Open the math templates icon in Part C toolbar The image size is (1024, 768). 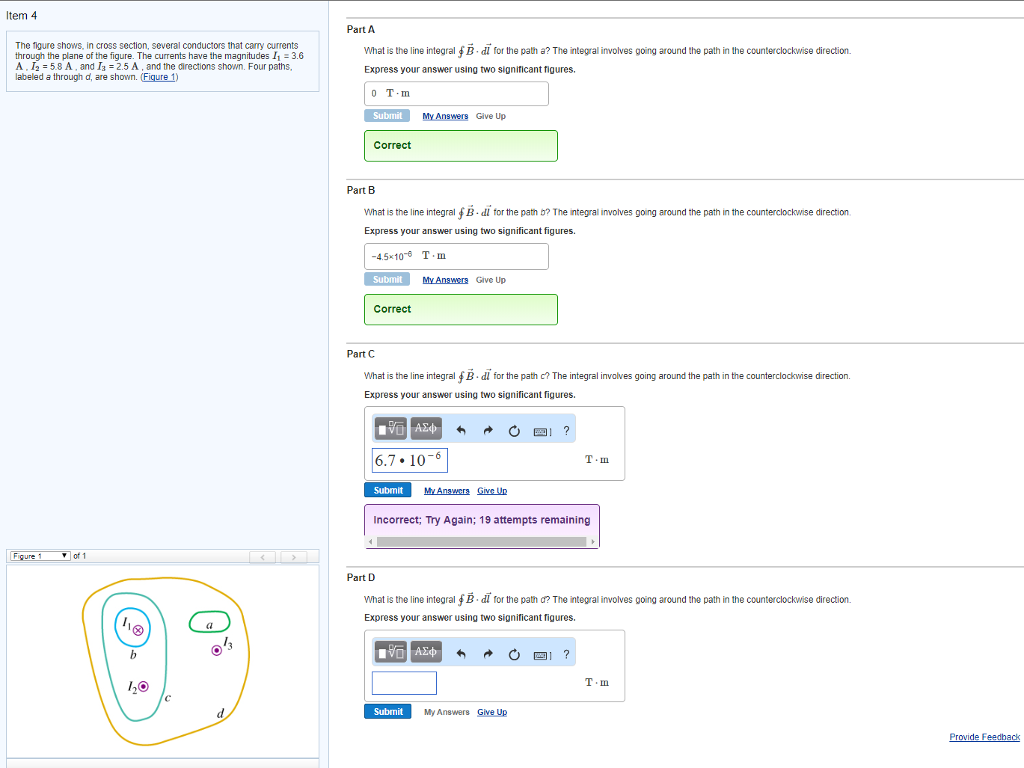(390, 429)
